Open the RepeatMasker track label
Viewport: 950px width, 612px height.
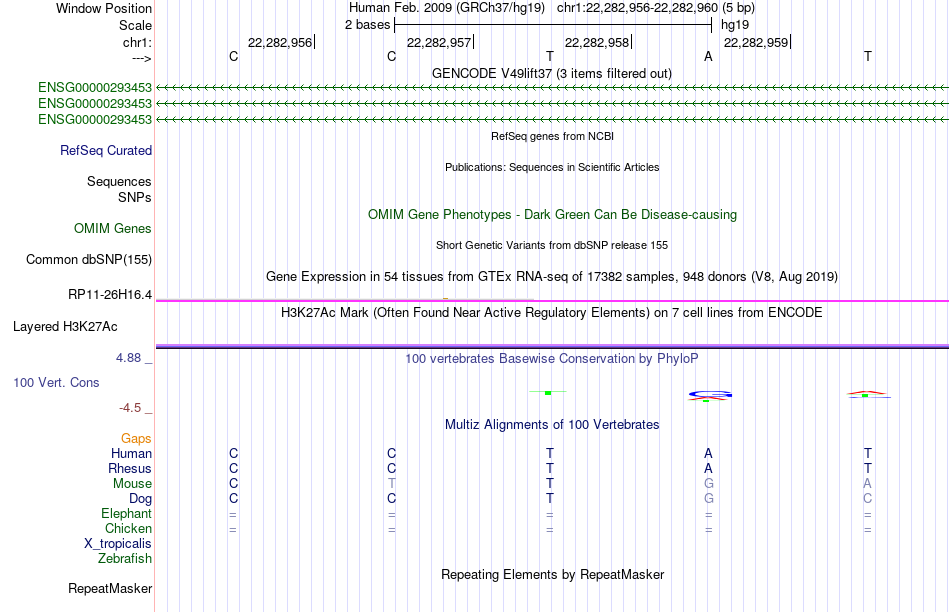pyautogui.click(x=110, y=588)
